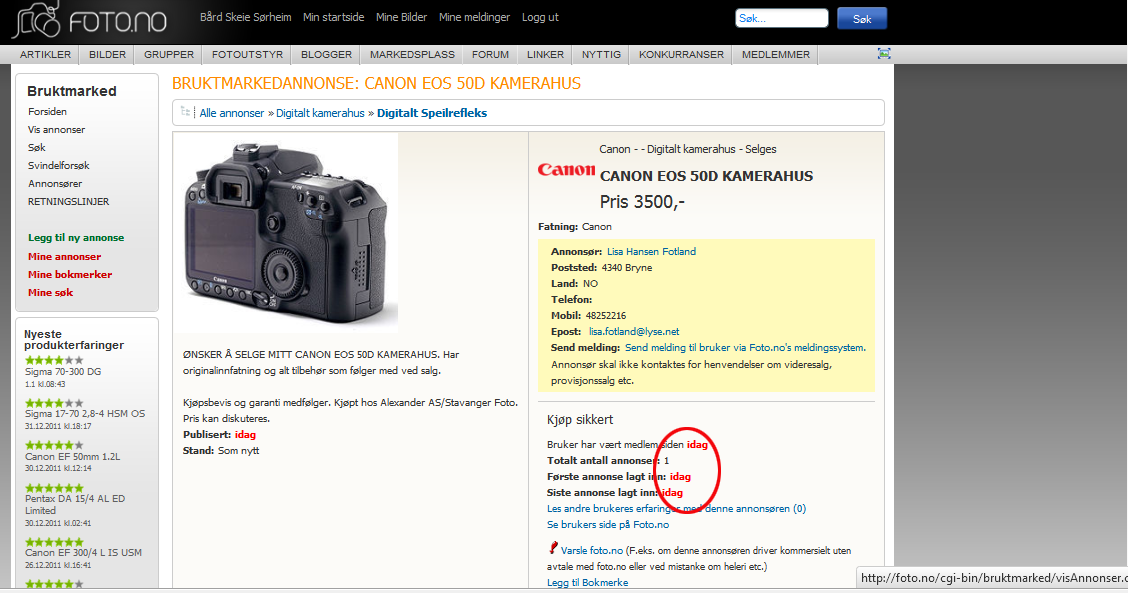
Task: Click Logg ut
Action: [x=540, y=17]
